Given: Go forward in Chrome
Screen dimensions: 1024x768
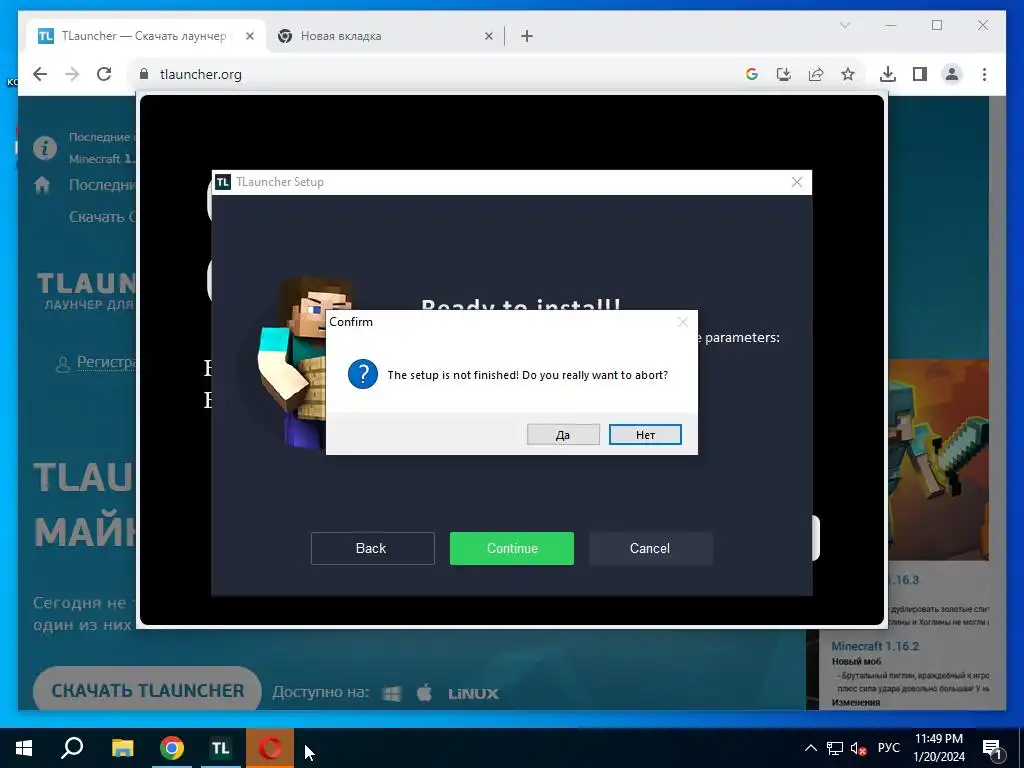Looking at the screenshot, I should pos(72,74).
